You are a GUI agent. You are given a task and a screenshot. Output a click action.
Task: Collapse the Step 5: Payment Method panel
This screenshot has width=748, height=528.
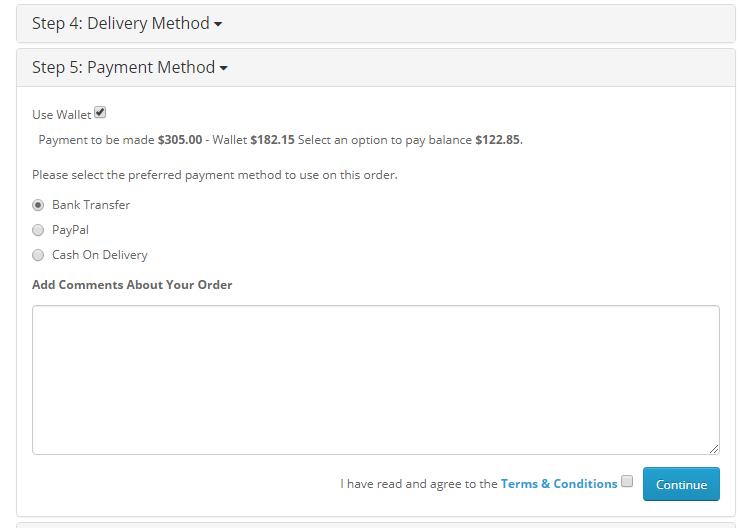(130, 67)
